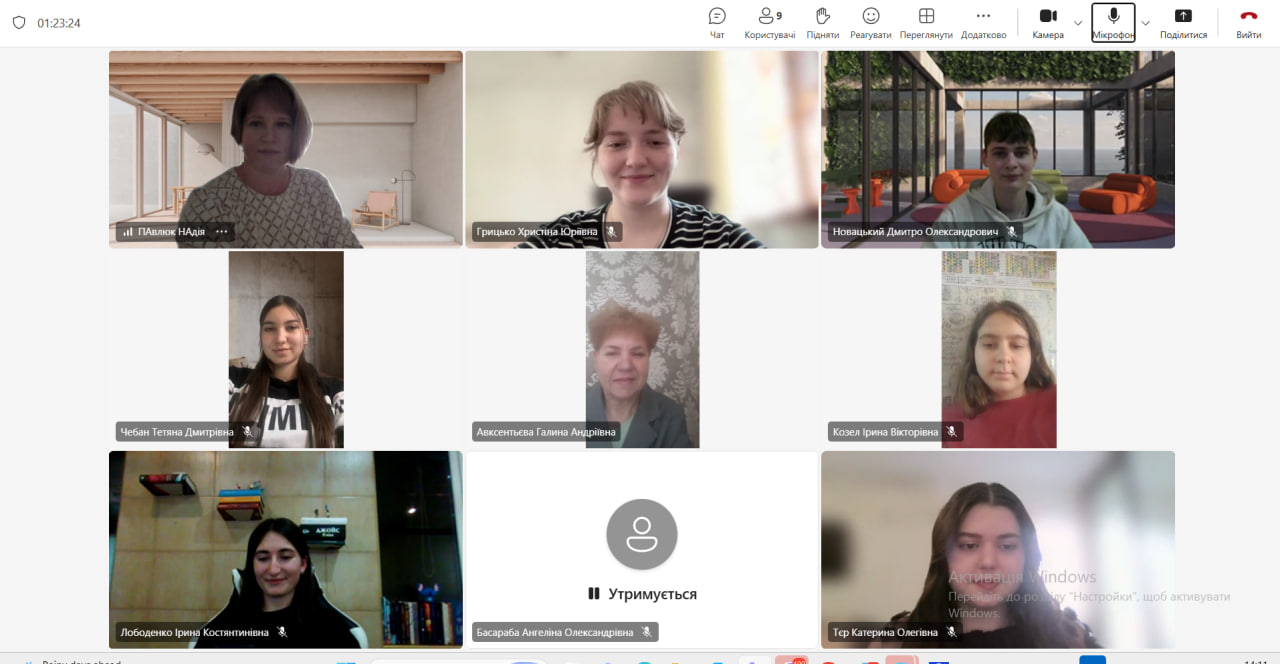The width and height of the screenshot is (1280, 664).
Task: Click signal strength icon on ПАвлюк НАдія tile
Action: click(x=127, y=232)
